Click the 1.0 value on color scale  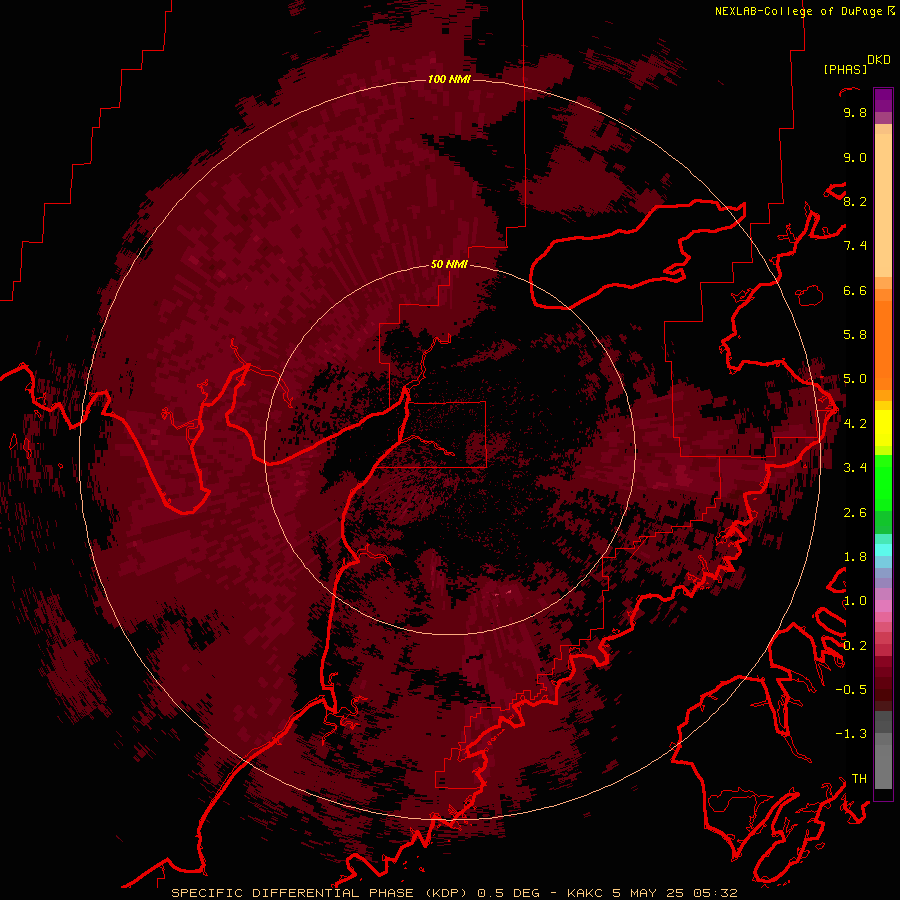coord(855,601)
